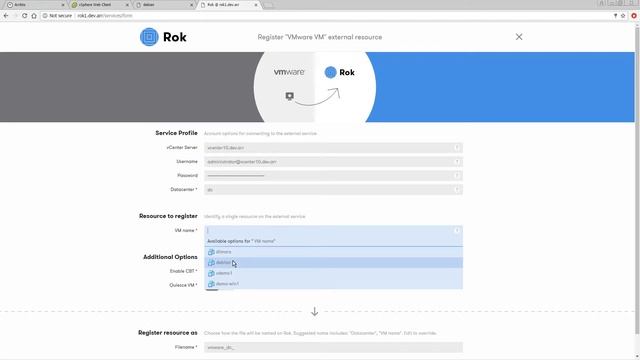640x360 pixels.
Task: Switch to the first browser tab
Action: click(x=35, y=4)
